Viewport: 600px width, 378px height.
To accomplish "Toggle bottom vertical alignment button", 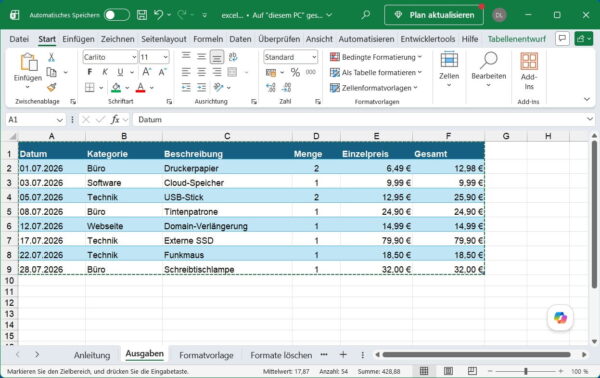I will pyautogui.click(x=217, y=57).
